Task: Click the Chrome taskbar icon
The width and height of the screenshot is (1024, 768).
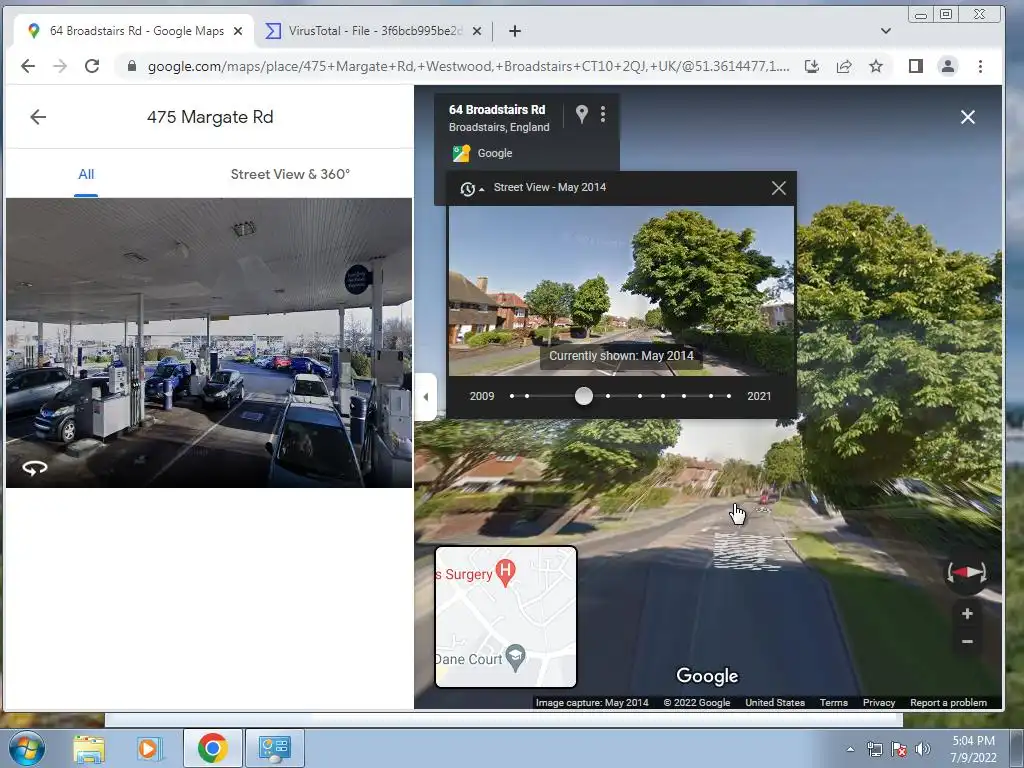Action: [x=212, y=748]
